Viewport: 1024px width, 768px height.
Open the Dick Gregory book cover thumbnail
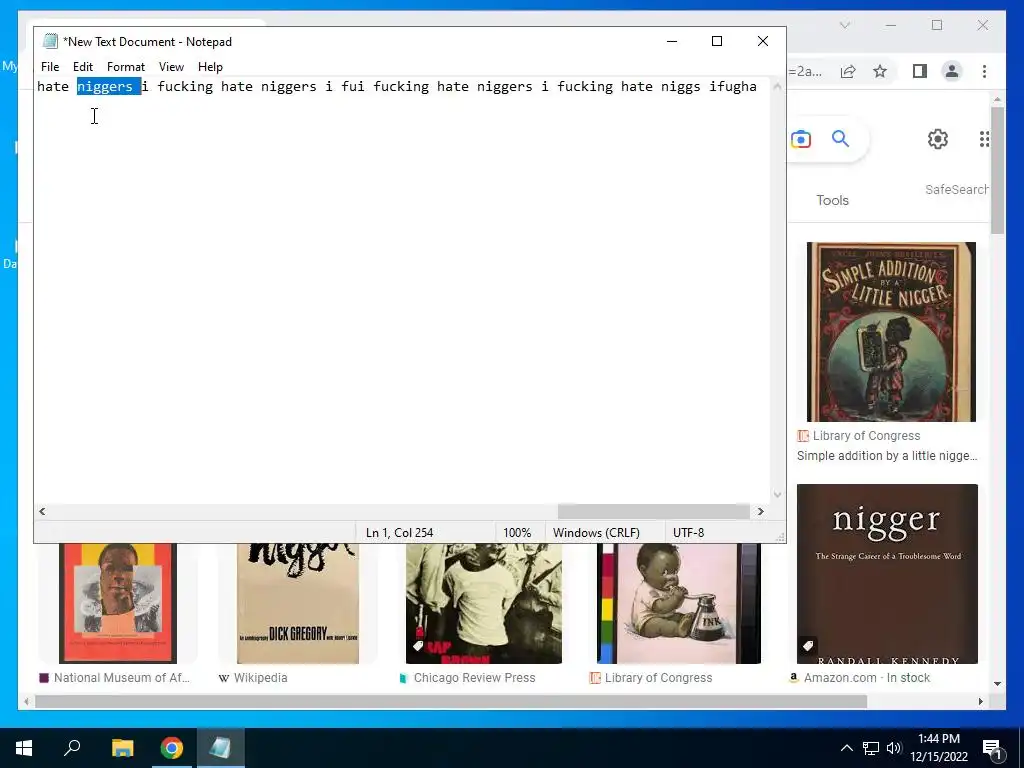(298, 603)
